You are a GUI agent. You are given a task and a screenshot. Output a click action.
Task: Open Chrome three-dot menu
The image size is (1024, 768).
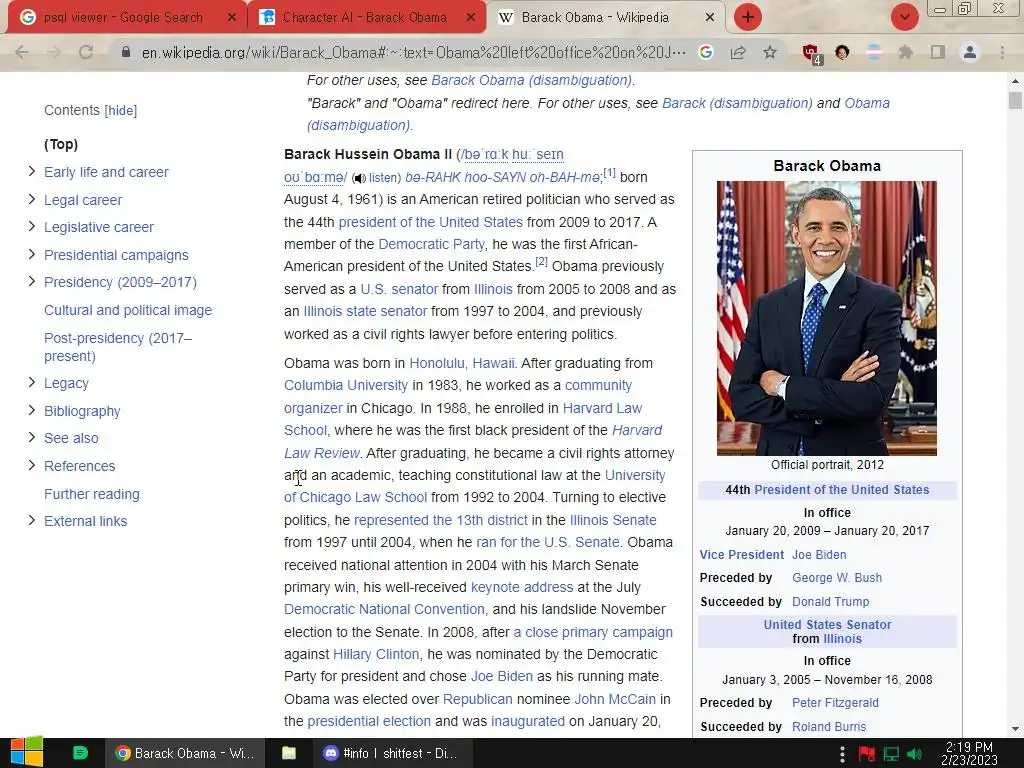click(x=1002, y=52)
